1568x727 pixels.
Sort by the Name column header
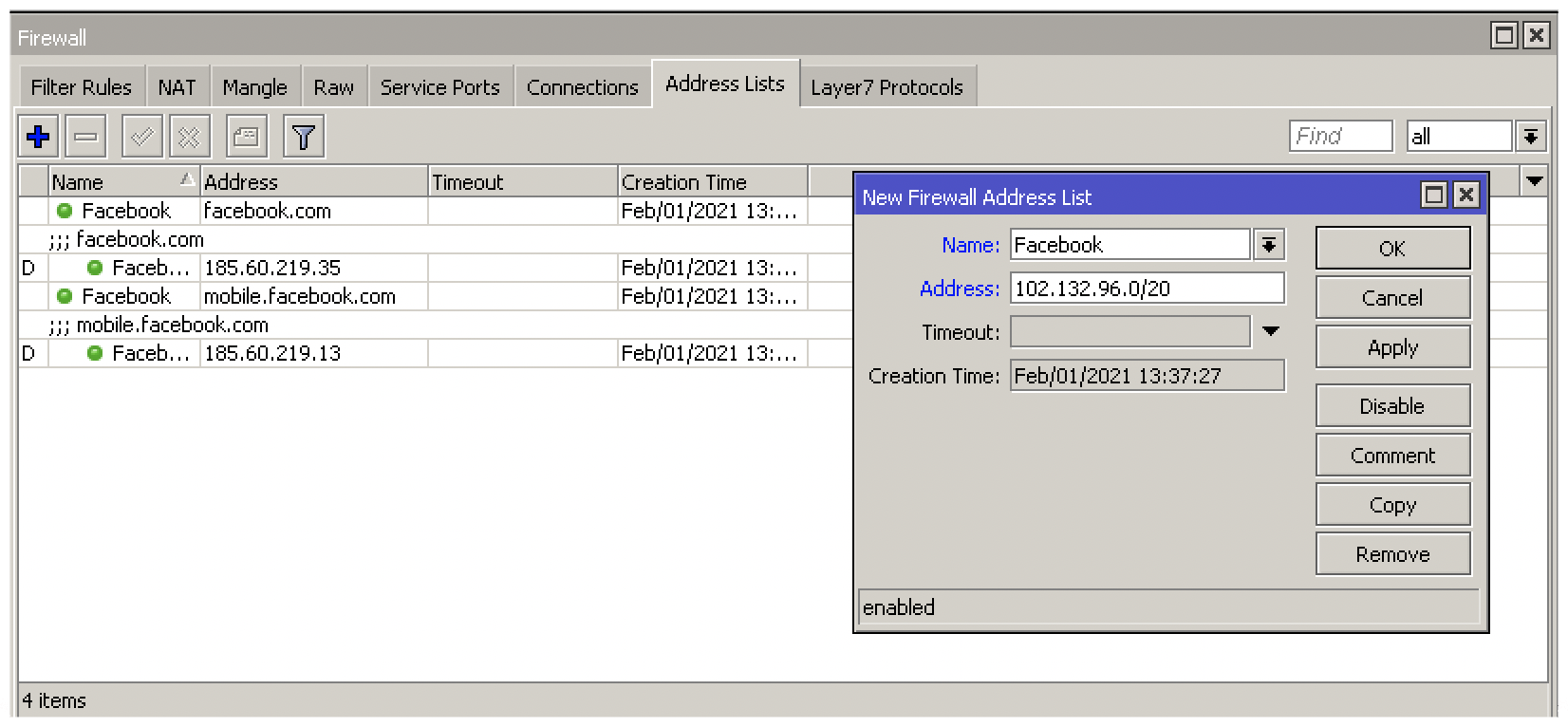(x=123, y=181)
